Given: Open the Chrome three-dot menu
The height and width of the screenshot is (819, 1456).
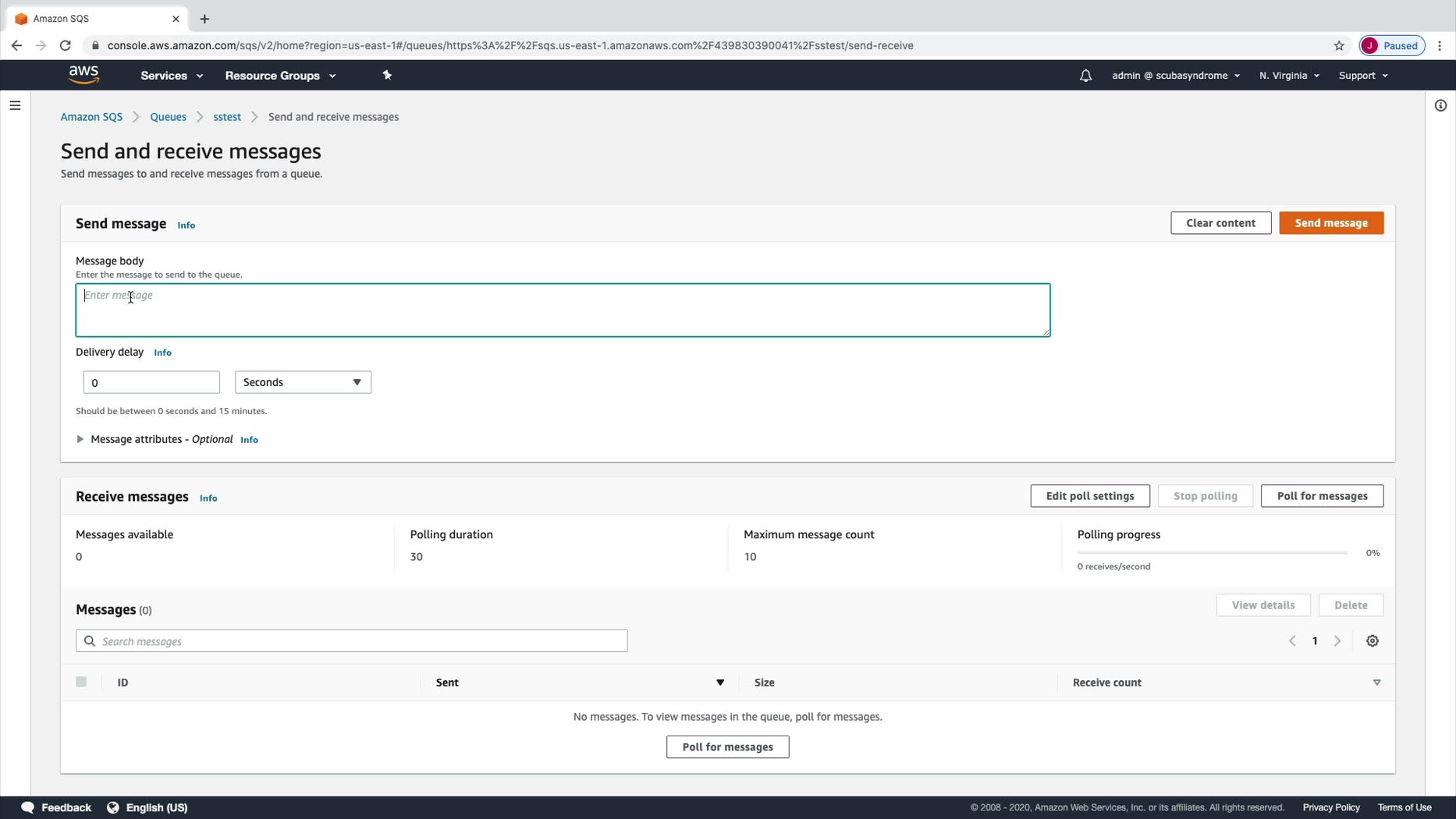Looking at the screenshot, I should pyautogui.click(x=1440, y=45).
